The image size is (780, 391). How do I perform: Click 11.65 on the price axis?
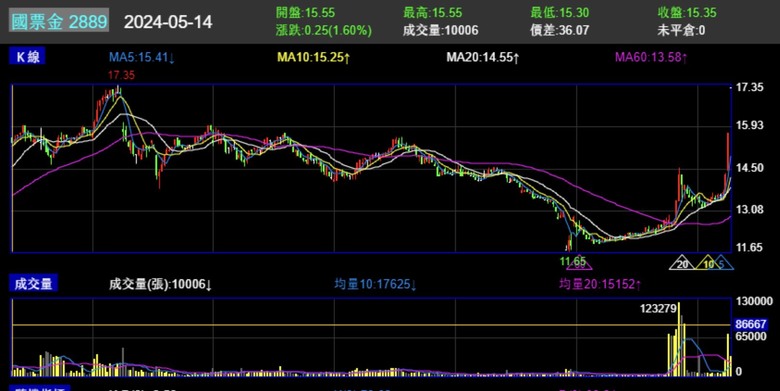[750, 247]
